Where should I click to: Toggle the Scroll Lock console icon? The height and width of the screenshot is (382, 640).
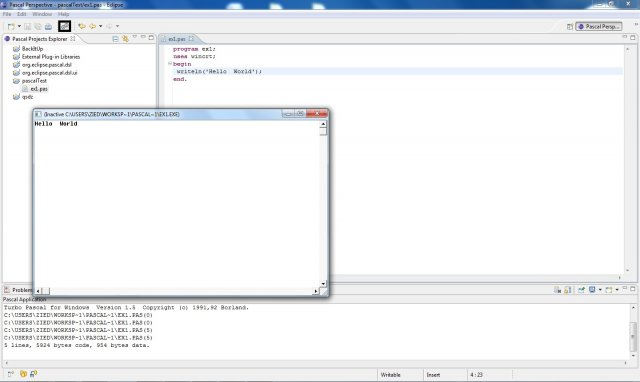pos(568,290)
